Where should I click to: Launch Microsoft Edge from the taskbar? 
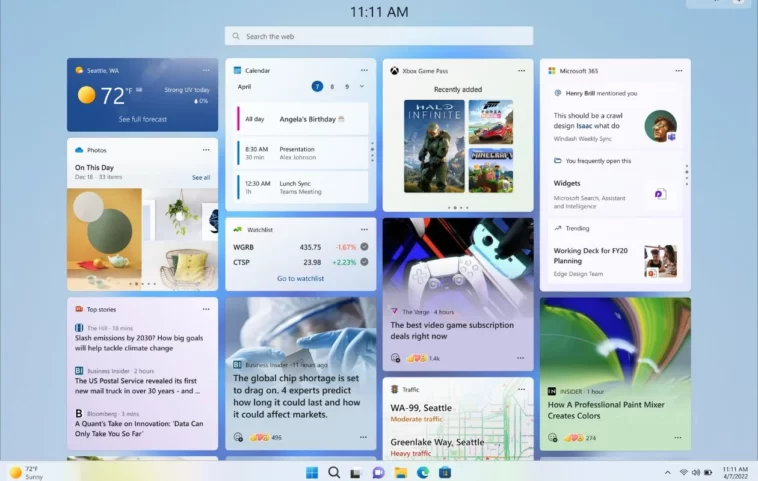(x=423, y=472)
